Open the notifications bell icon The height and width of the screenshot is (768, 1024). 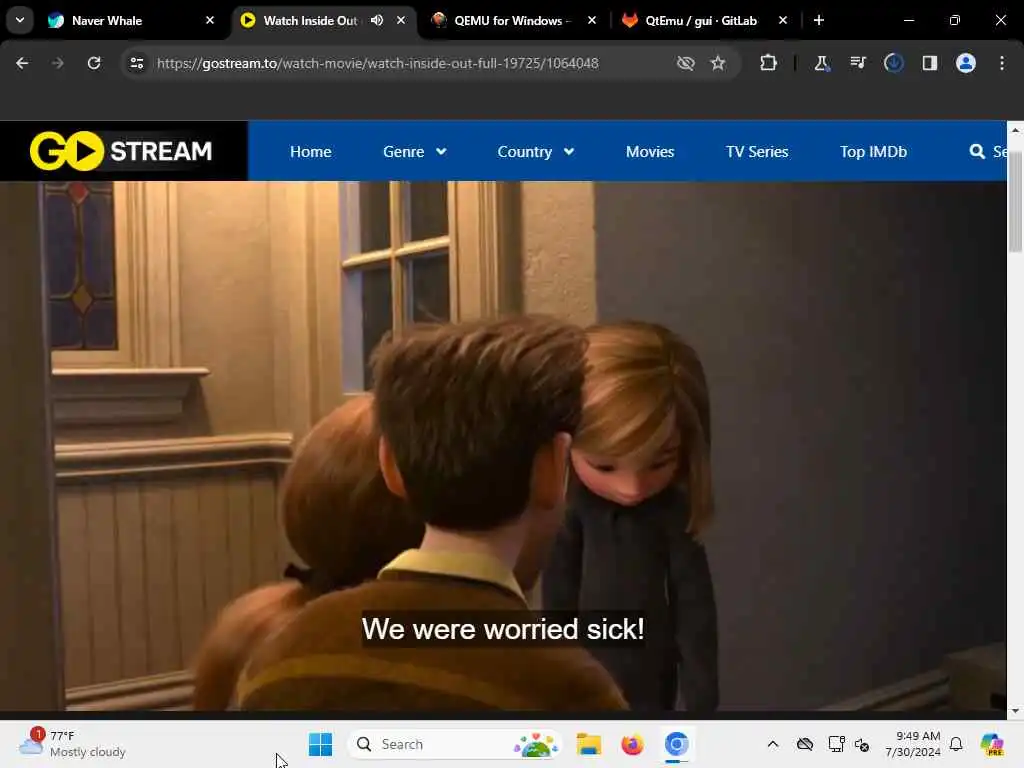point(956,744)
